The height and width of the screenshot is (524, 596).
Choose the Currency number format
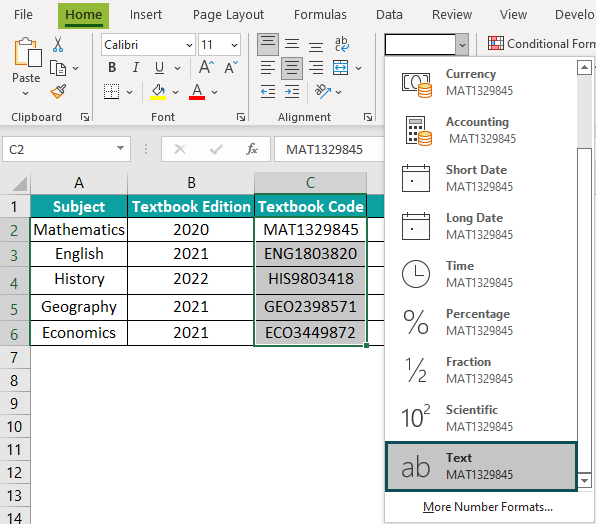[481, 82]
